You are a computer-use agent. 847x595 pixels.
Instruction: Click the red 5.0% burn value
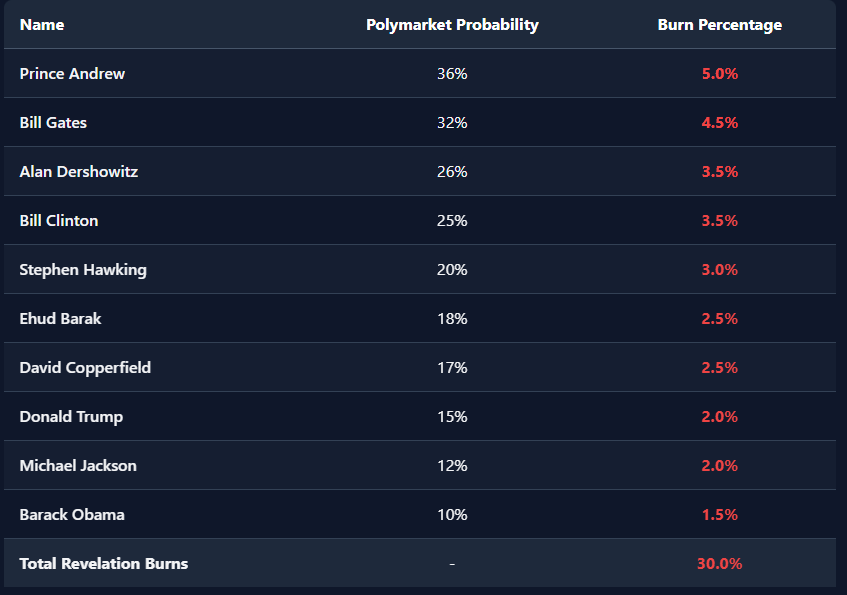[720, 73]
